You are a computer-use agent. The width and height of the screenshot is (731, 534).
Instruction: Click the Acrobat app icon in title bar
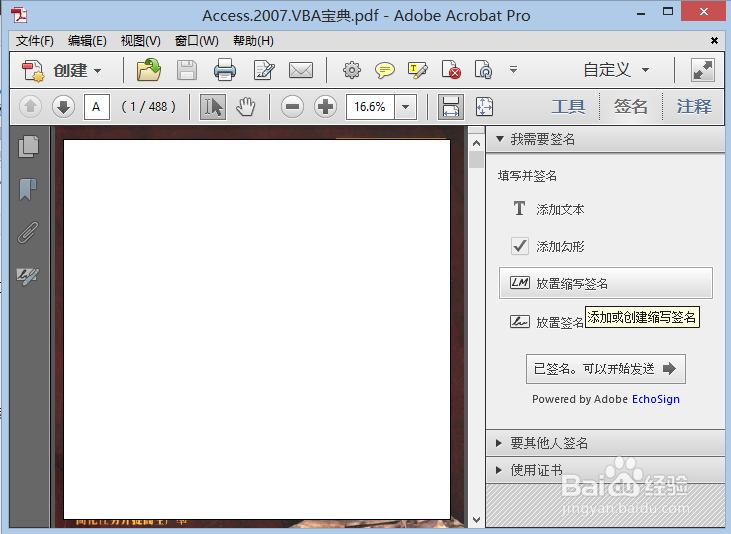point(19,15)
